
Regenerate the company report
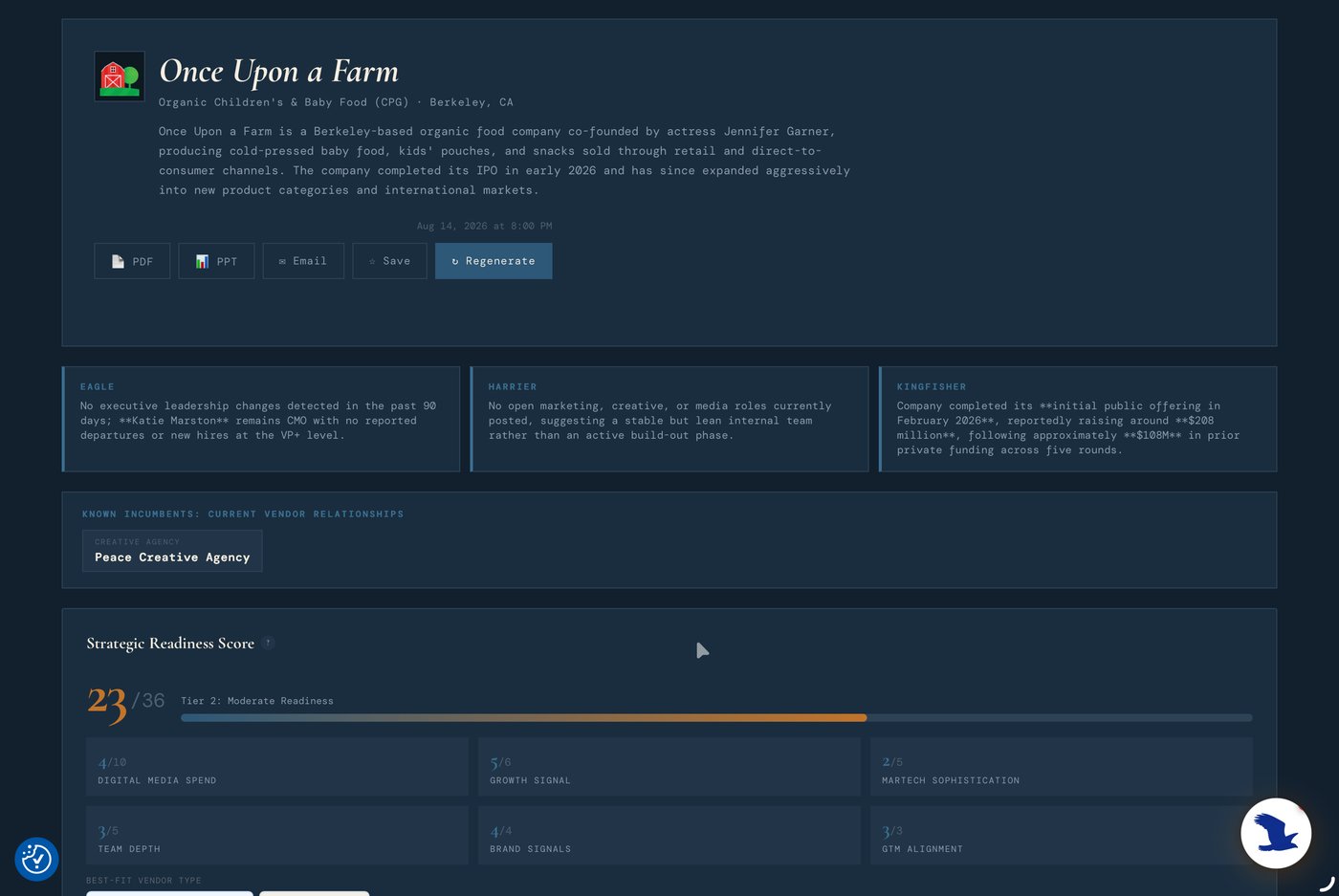coord(494,261)
